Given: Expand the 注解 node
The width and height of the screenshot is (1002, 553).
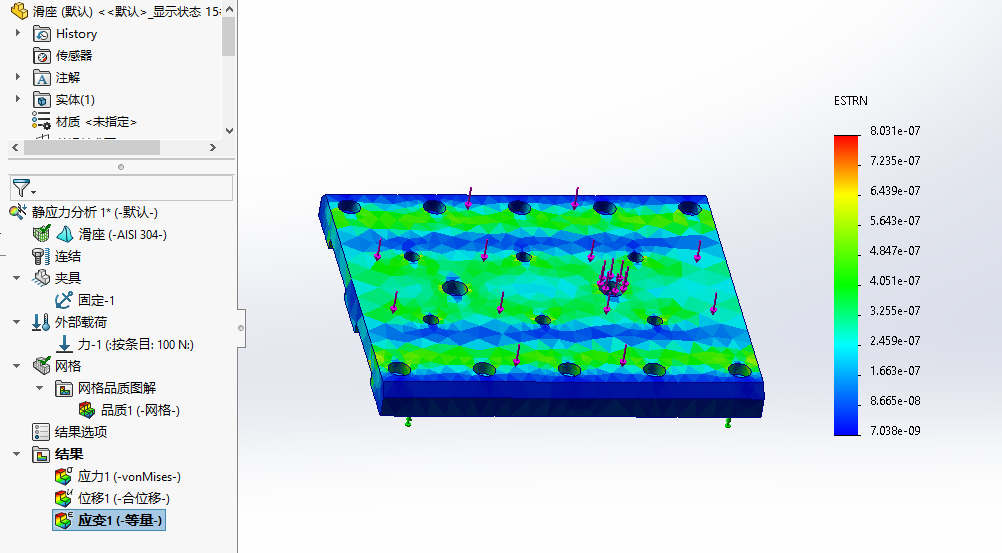Looking at the screenshot, I should tap(18, 77).
